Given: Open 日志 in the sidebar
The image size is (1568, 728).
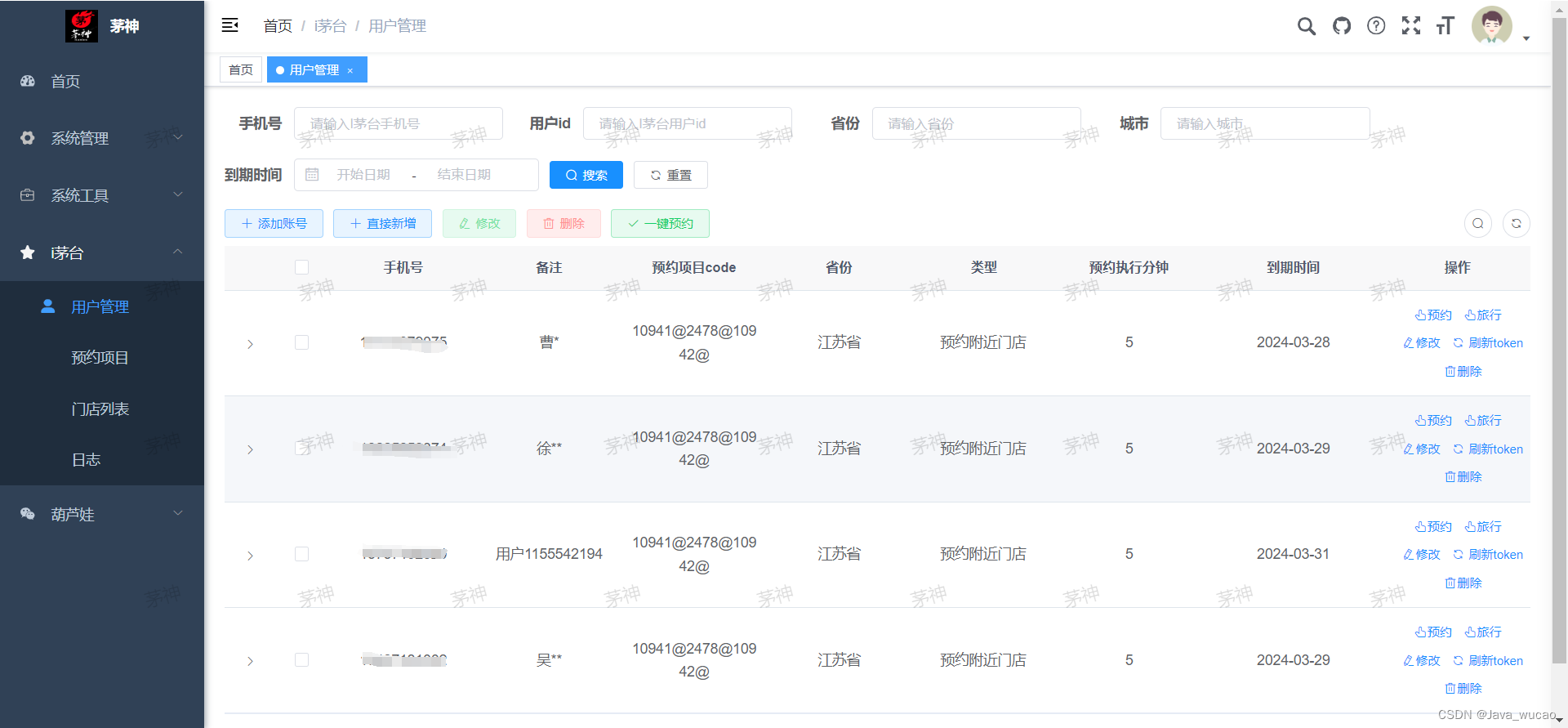Looking at the screenshot, I should pyautogui.click(x=102, y=459).
